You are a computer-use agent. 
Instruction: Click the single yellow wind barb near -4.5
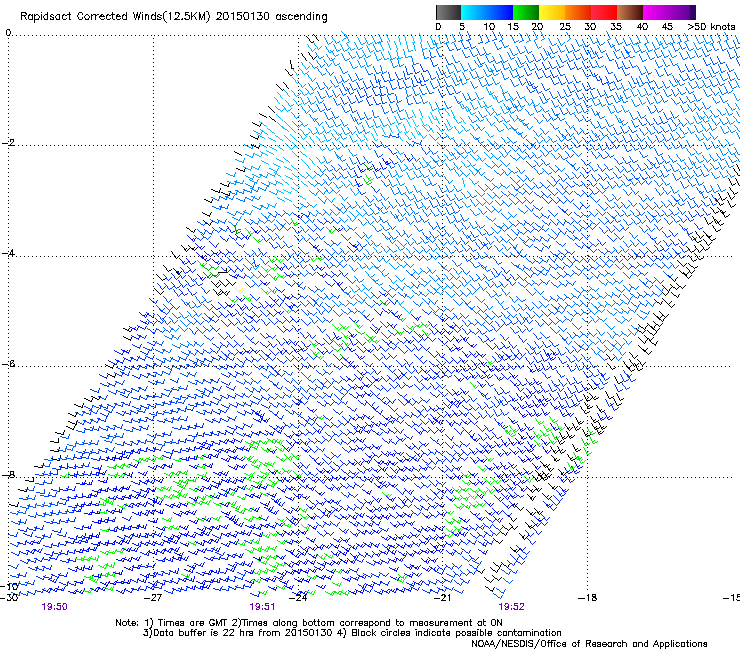click(239, 290)
